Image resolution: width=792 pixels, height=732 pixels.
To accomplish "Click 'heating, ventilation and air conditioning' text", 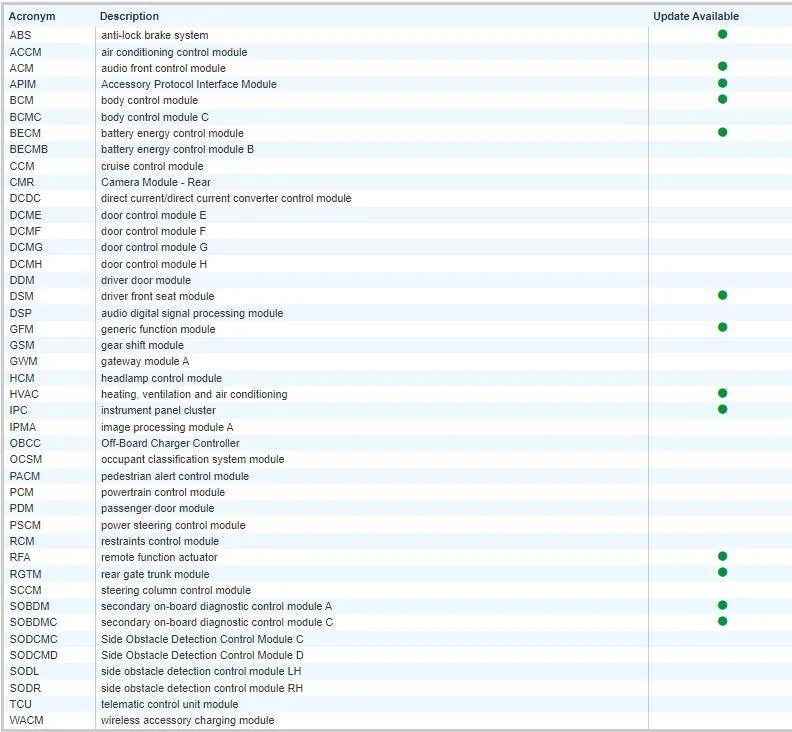I will 194,395.
